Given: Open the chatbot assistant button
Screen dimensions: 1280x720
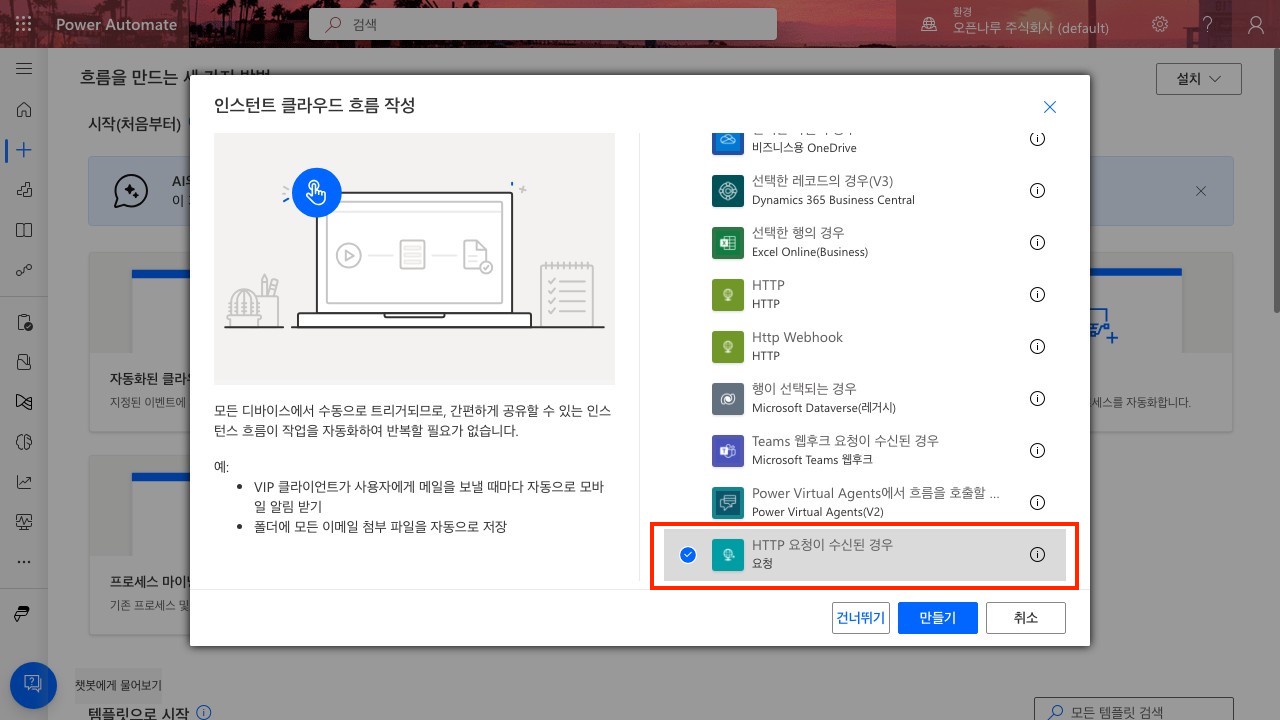Looking at the screenshot, I should [x=32, y=684].
